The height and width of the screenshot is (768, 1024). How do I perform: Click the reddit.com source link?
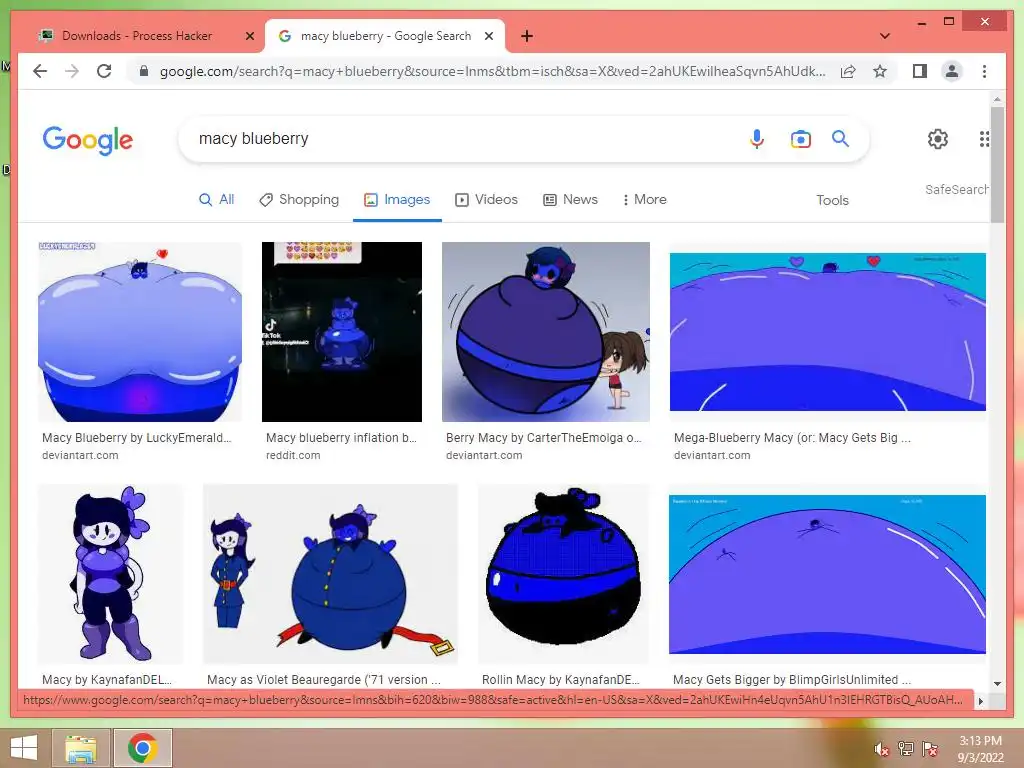coord(293,455)
